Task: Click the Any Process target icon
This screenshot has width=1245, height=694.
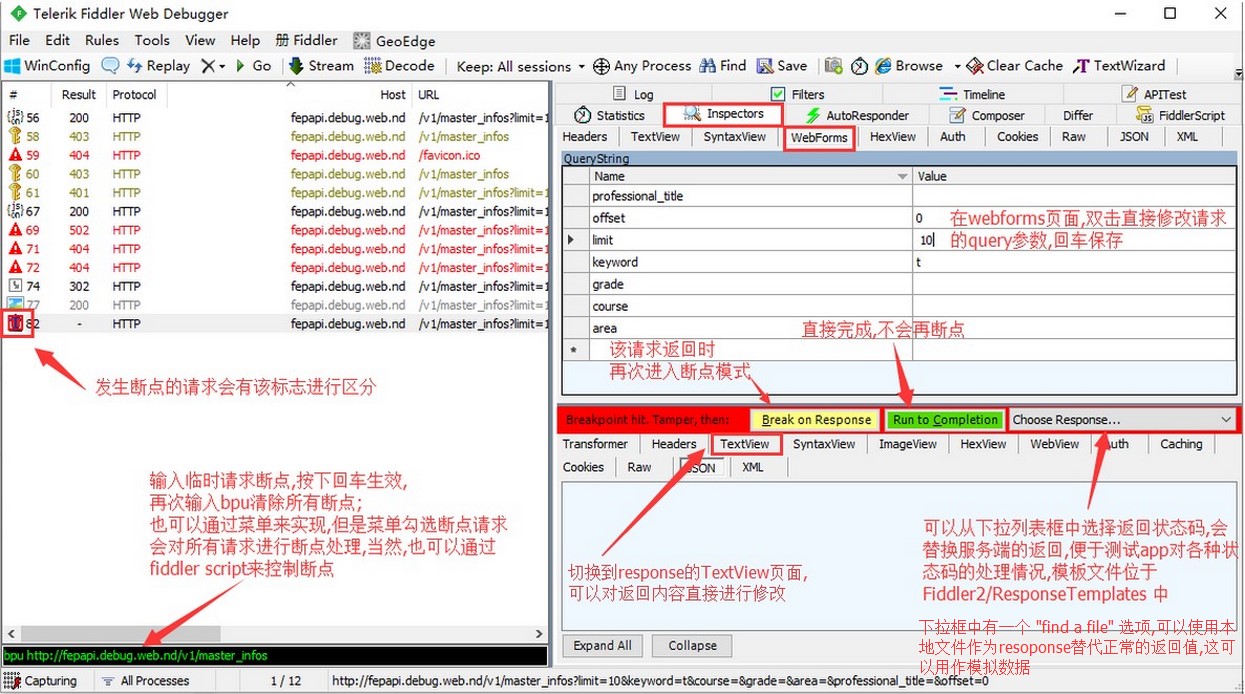Action: tap(601, 66)
